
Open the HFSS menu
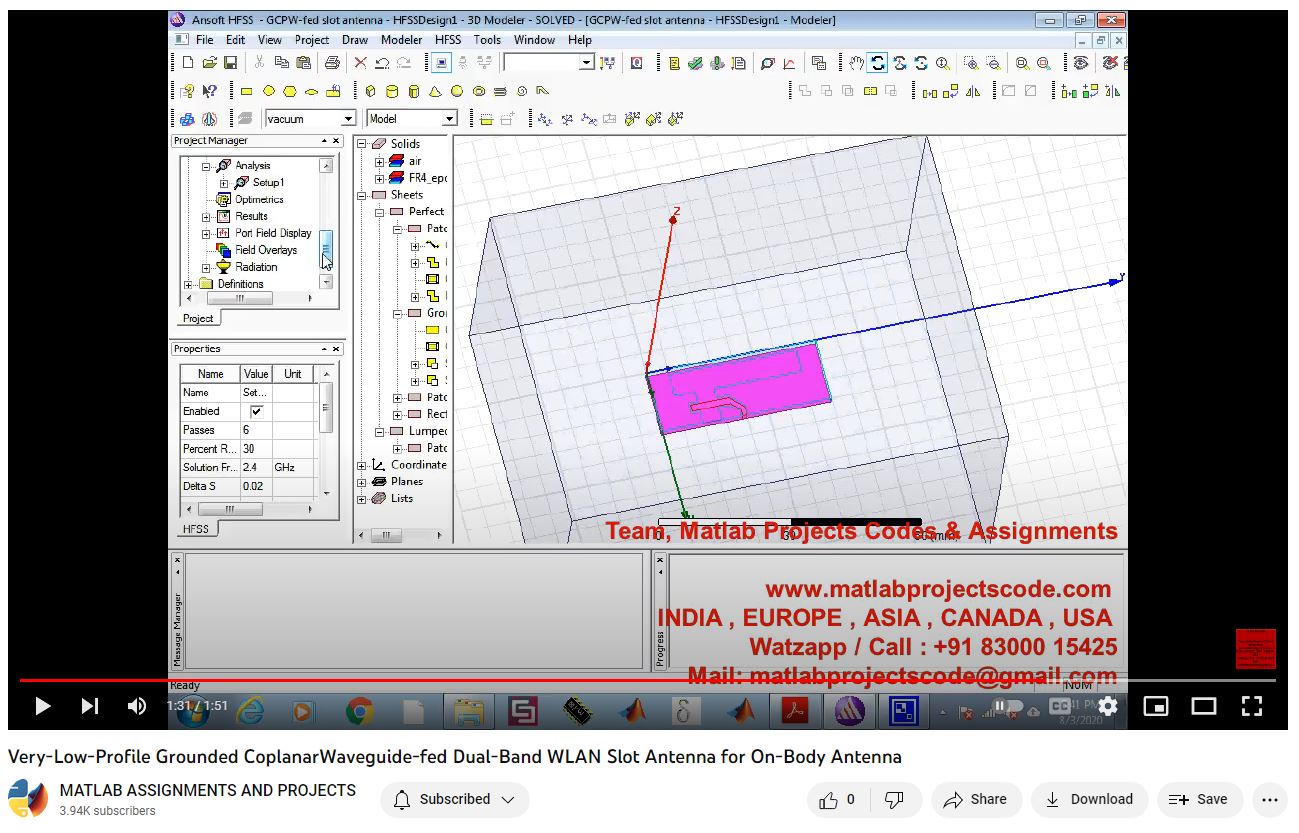(447, 40)
